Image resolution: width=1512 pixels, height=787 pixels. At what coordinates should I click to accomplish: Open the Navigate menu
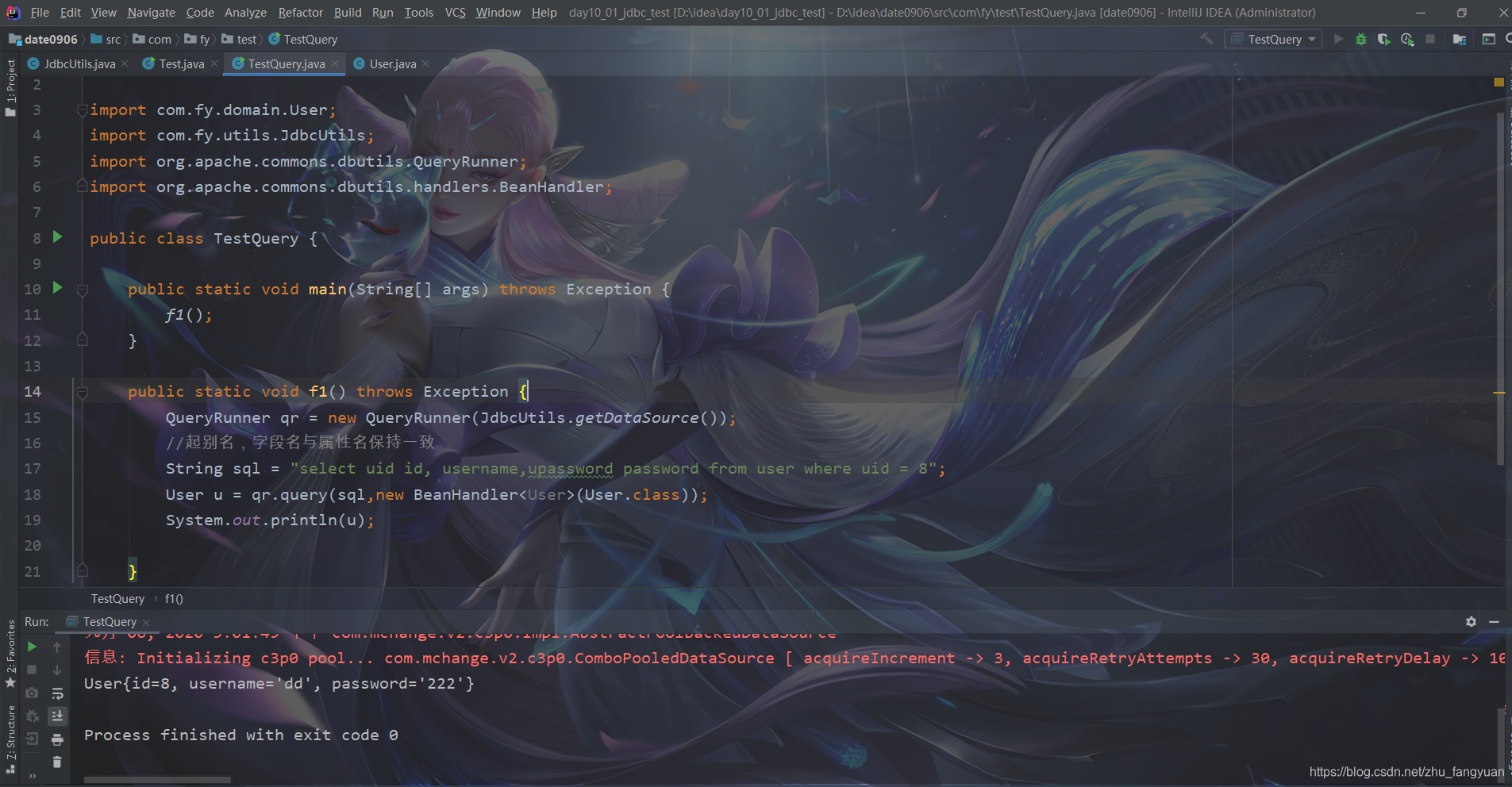pos(151,13)
